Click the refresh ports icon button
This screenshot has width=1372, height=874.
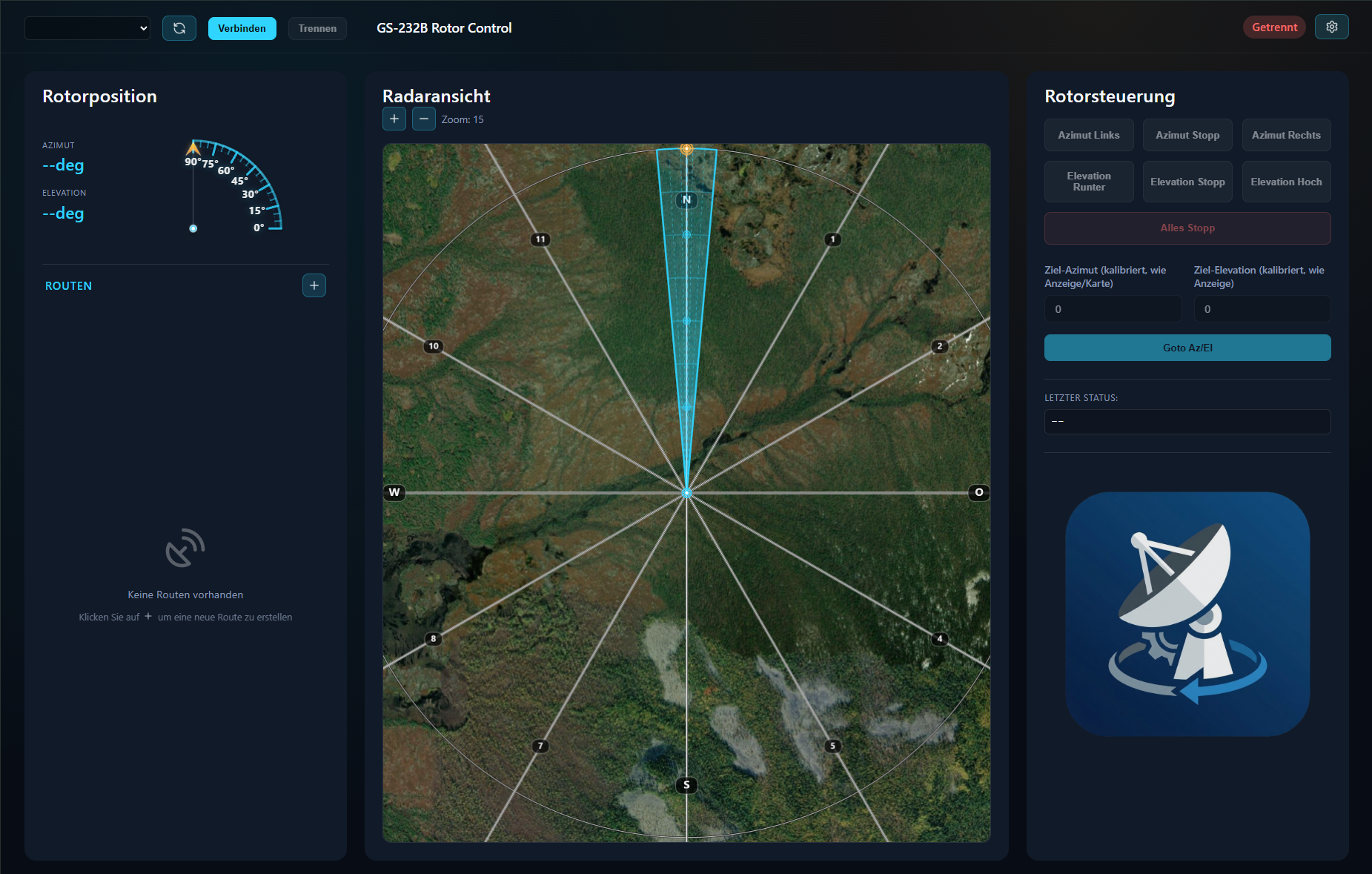click(x=179, y=28)
